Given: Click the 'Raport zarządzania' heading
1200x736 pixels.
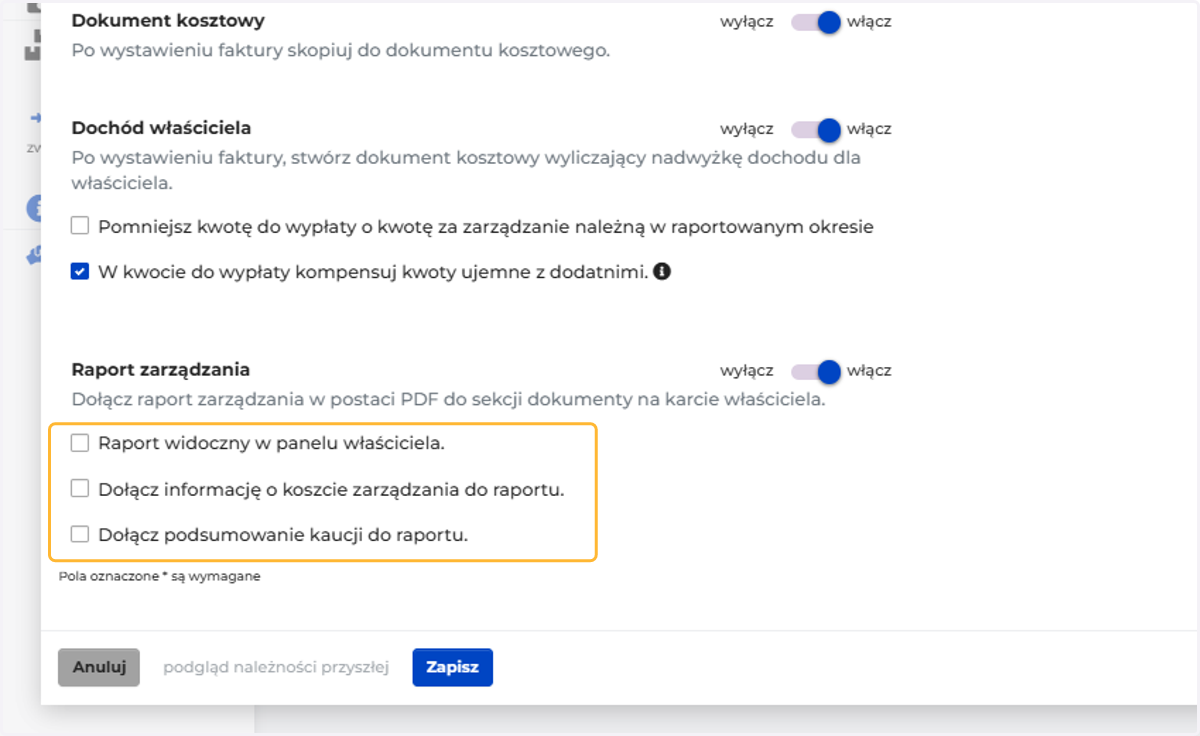Looking at the screenshot, I should (161, 370).
